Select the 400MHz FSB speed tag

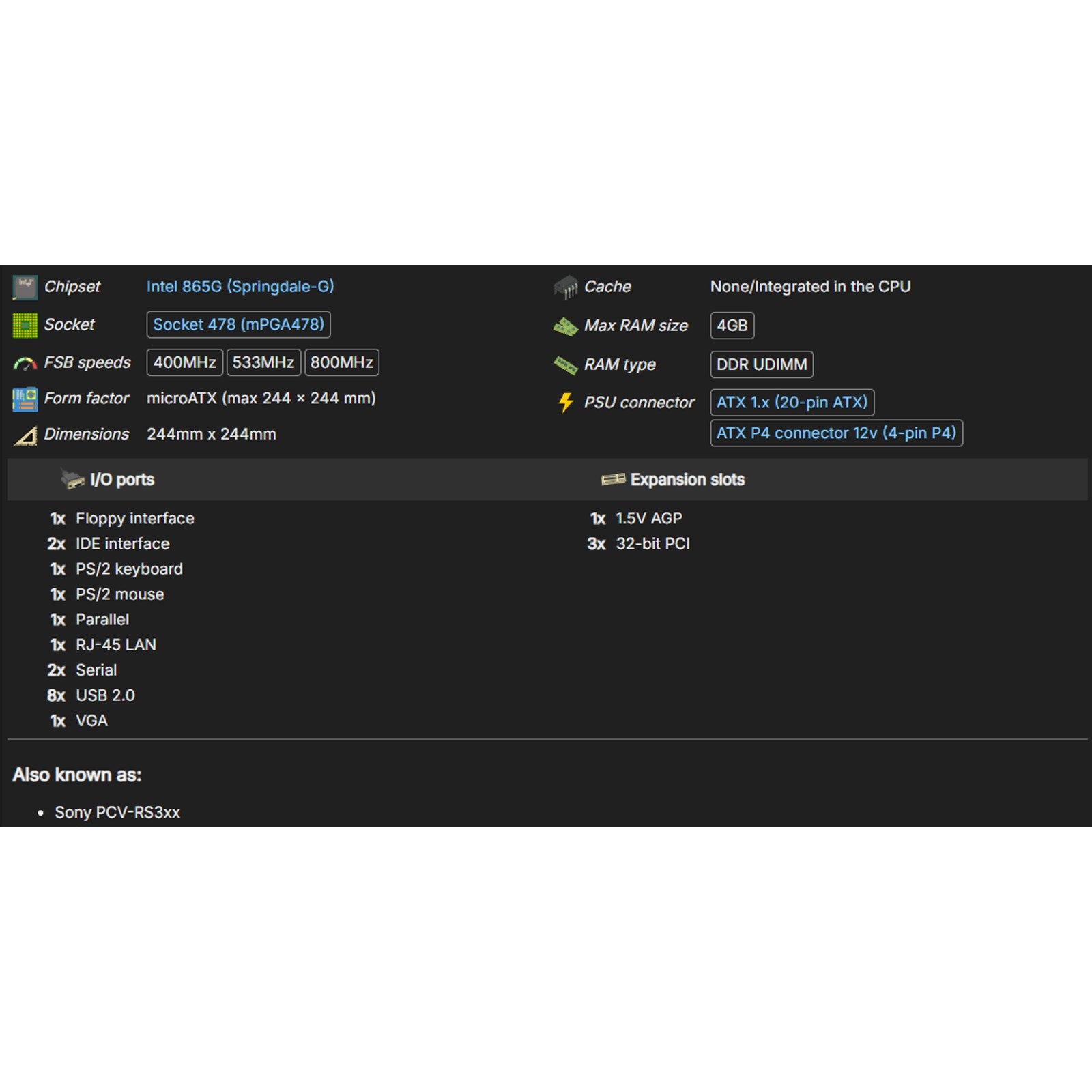[x=184, y=362]
